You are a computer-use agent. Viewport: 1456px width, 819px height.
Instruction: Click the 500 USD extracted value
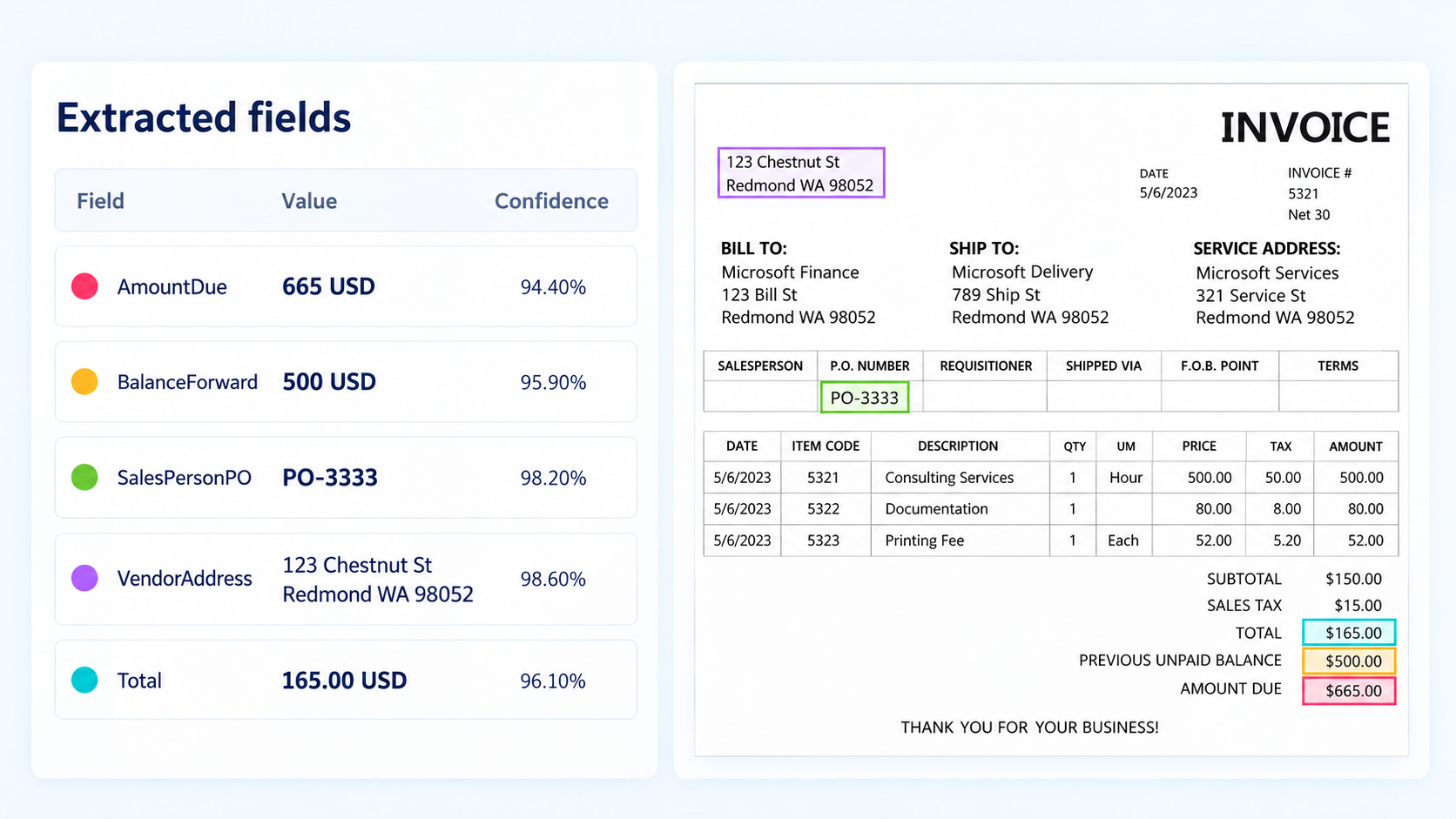329,381
